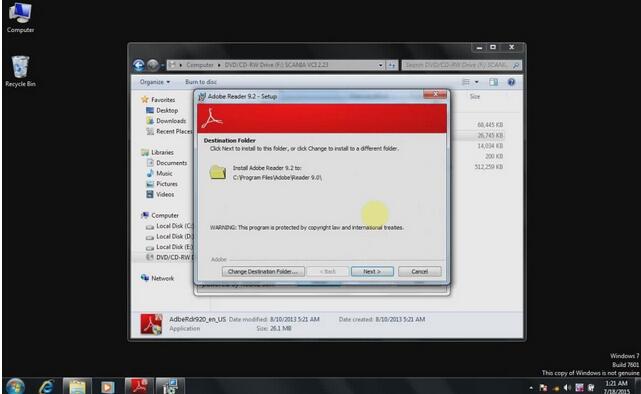Open Explorer help question mark icon
Viewport: 641px width, 394px height.
pyautogui.click(x=511, y=82)
